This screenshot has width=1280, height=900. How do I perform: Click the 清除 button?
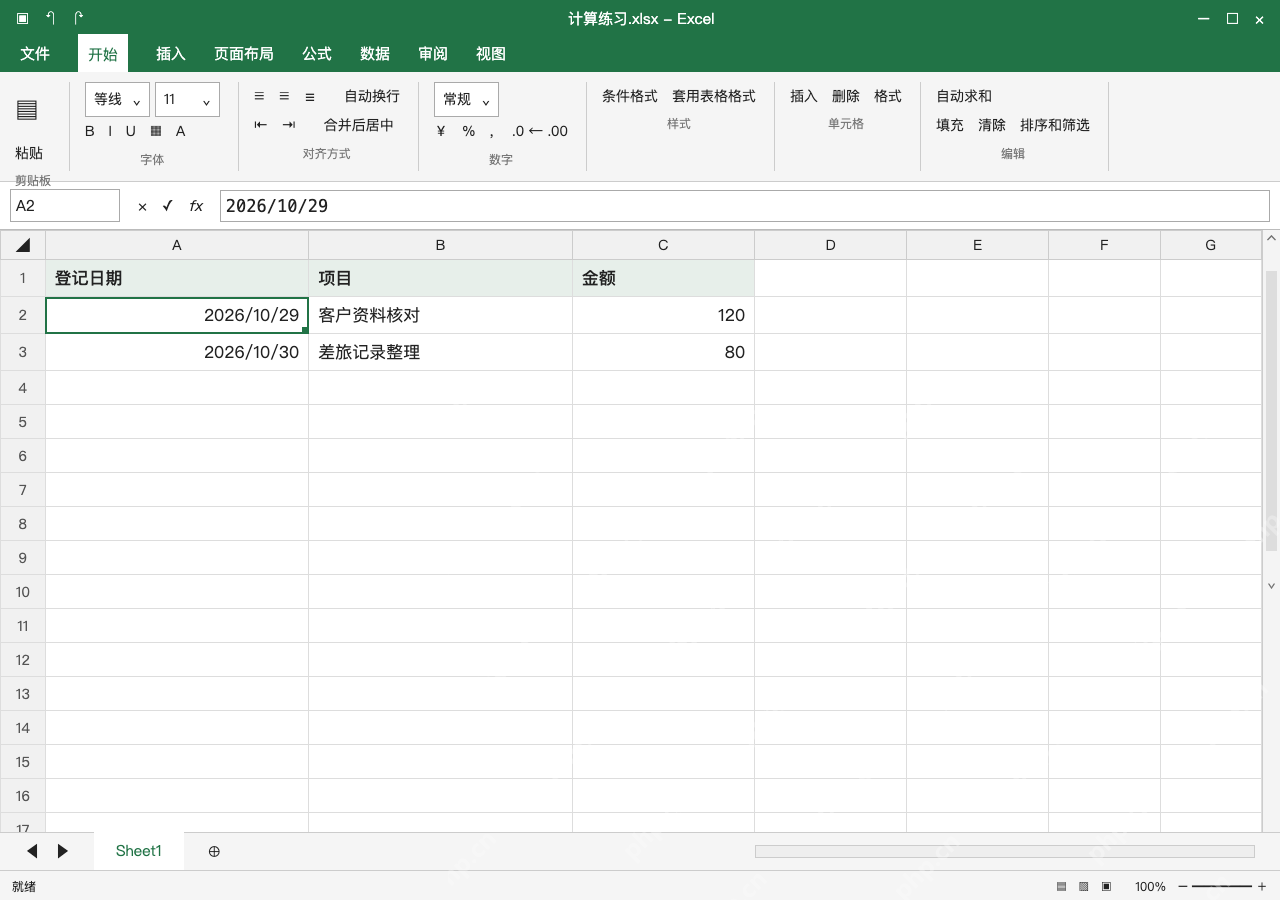[x=992, y=125]
